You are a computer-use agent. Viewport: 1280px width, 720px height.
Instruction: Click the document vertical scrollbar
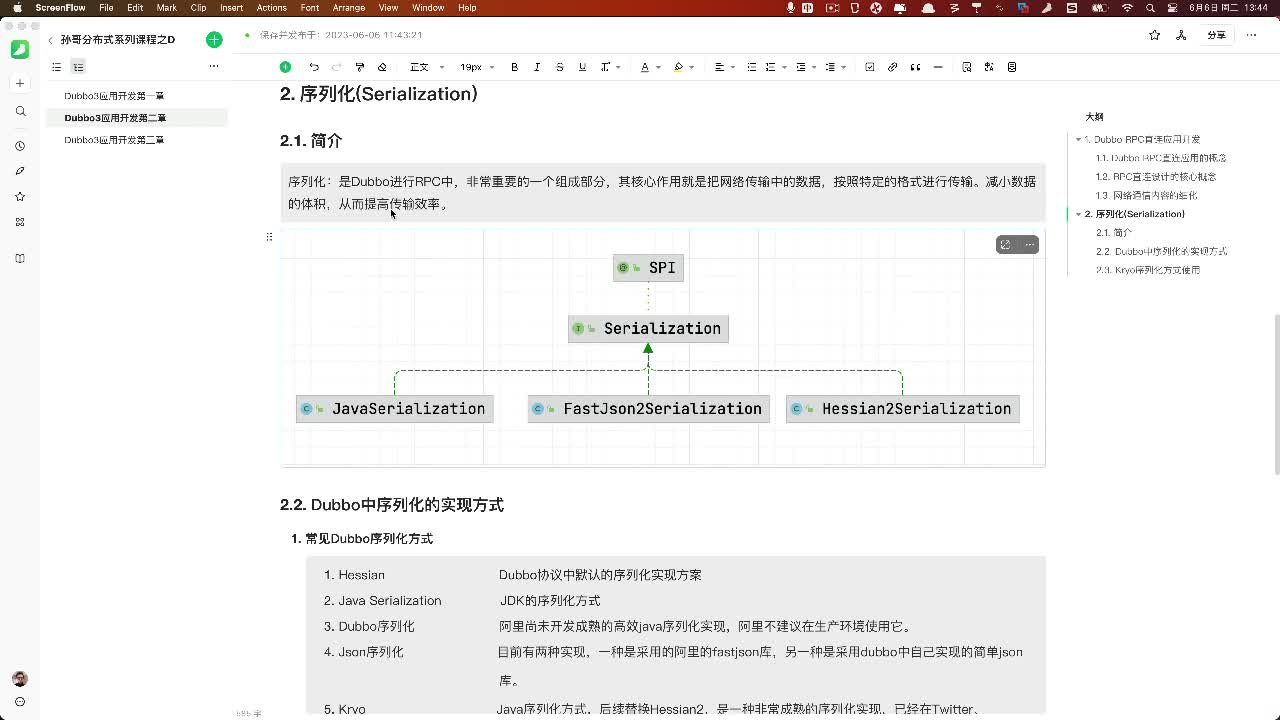pyautogui.click(x=1276, y=394)
